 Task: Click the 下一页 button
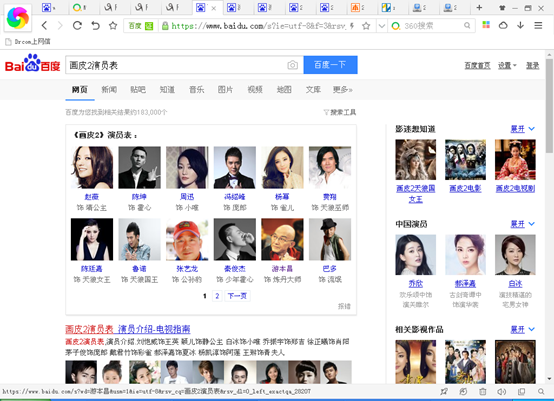(237, 296)
